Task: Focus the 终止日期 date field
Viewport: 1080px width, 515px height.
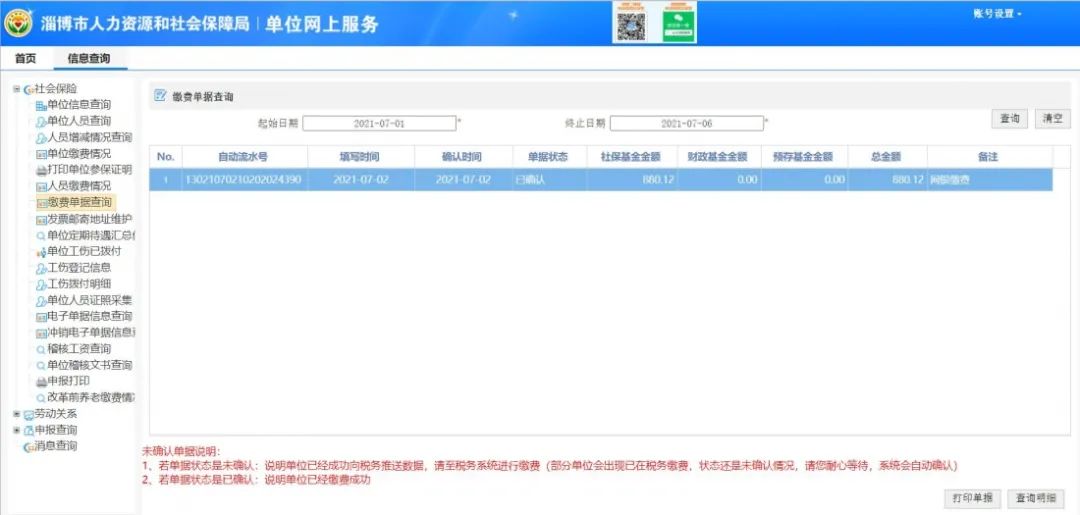Action: tap(687, 123)
